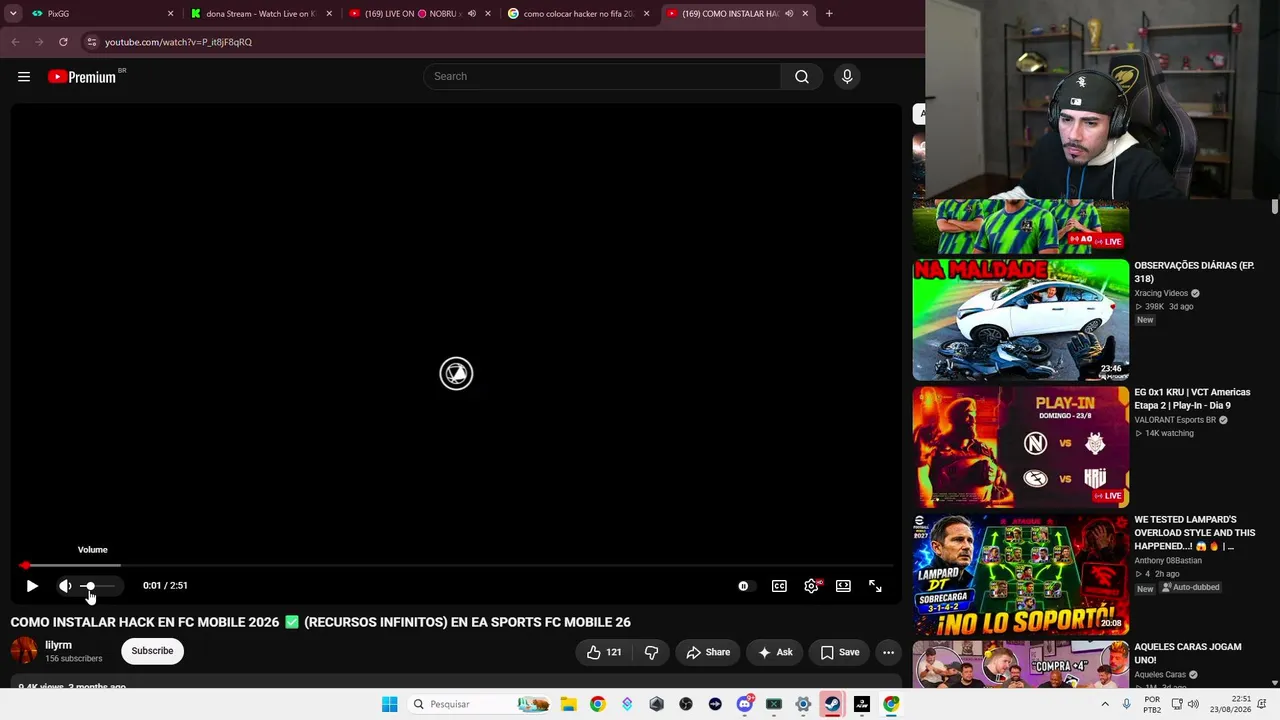The width and height of the screenshot is (1280, 720).
Task: Go back to the previous page
Action: 15,42
